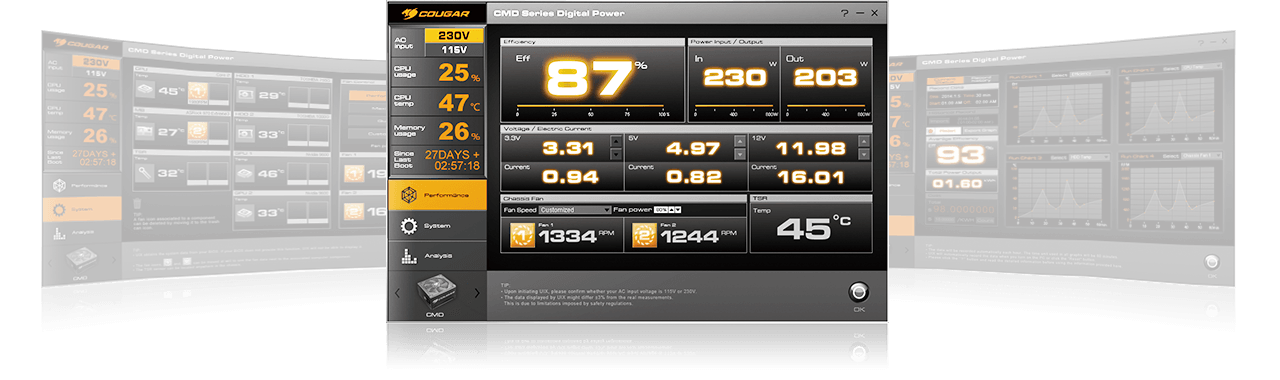Open the Performance tab in the sidebar
Image resolution: width=1280 pixels, height=380 pixels.
pyautogui.click(x=437, y=195)
